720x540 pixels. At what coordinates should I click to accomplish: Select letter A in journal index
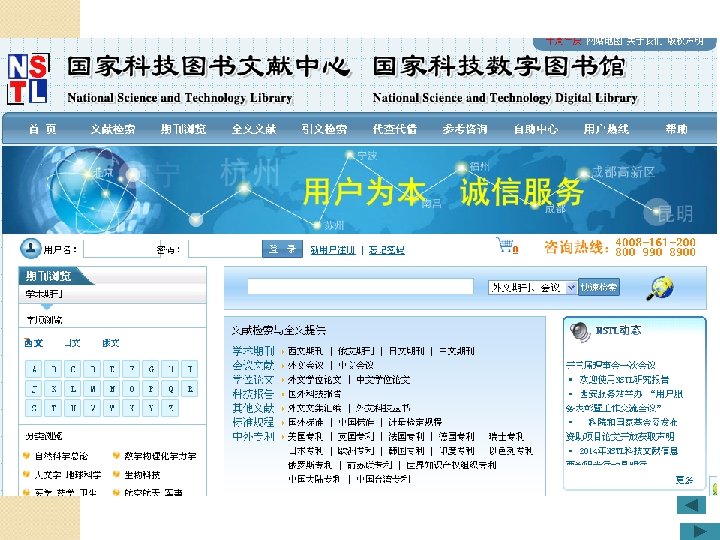[x=34, y=369]
